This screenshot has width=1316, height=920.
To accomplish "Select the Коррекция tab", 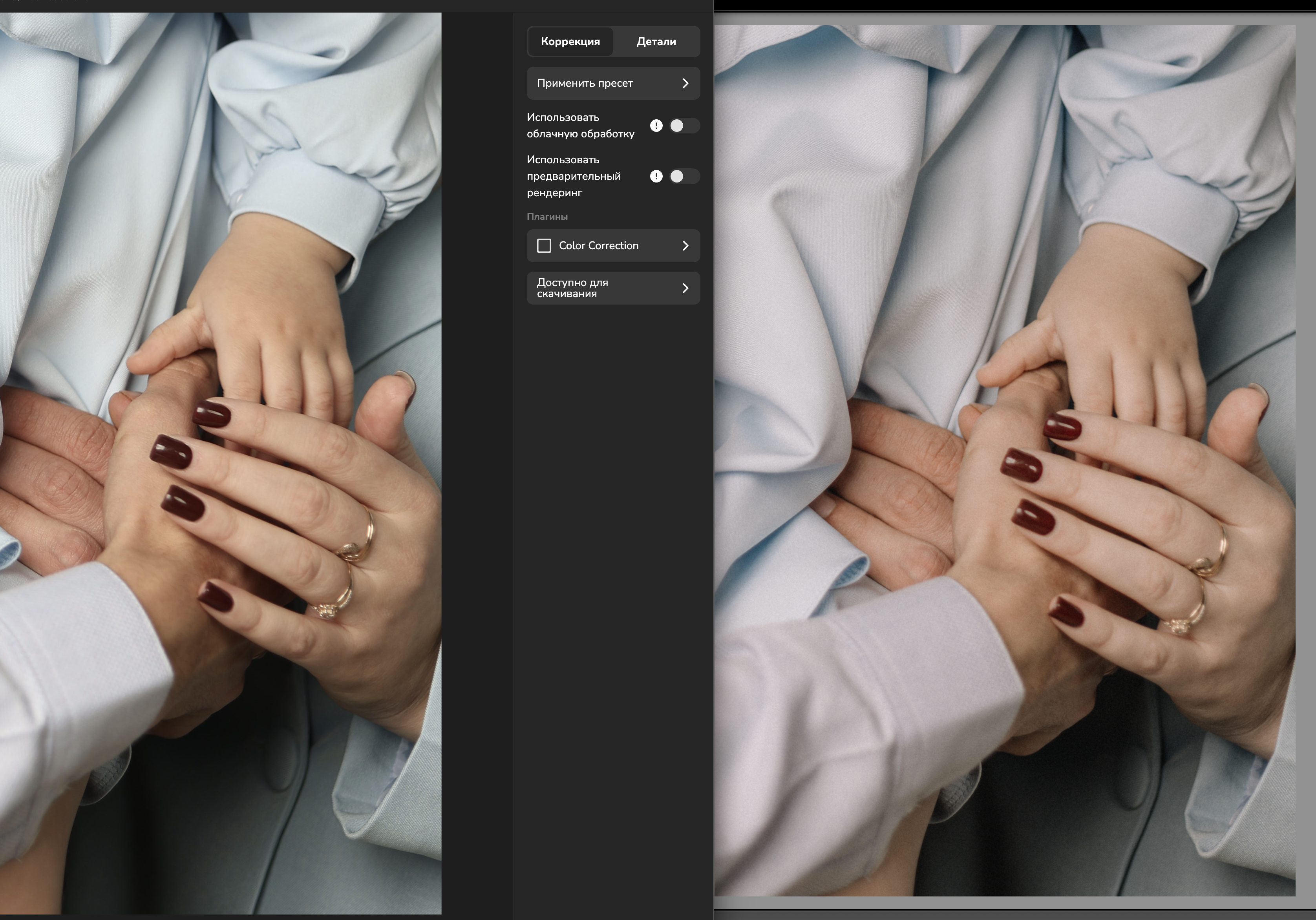I will (x=570, y=42).
